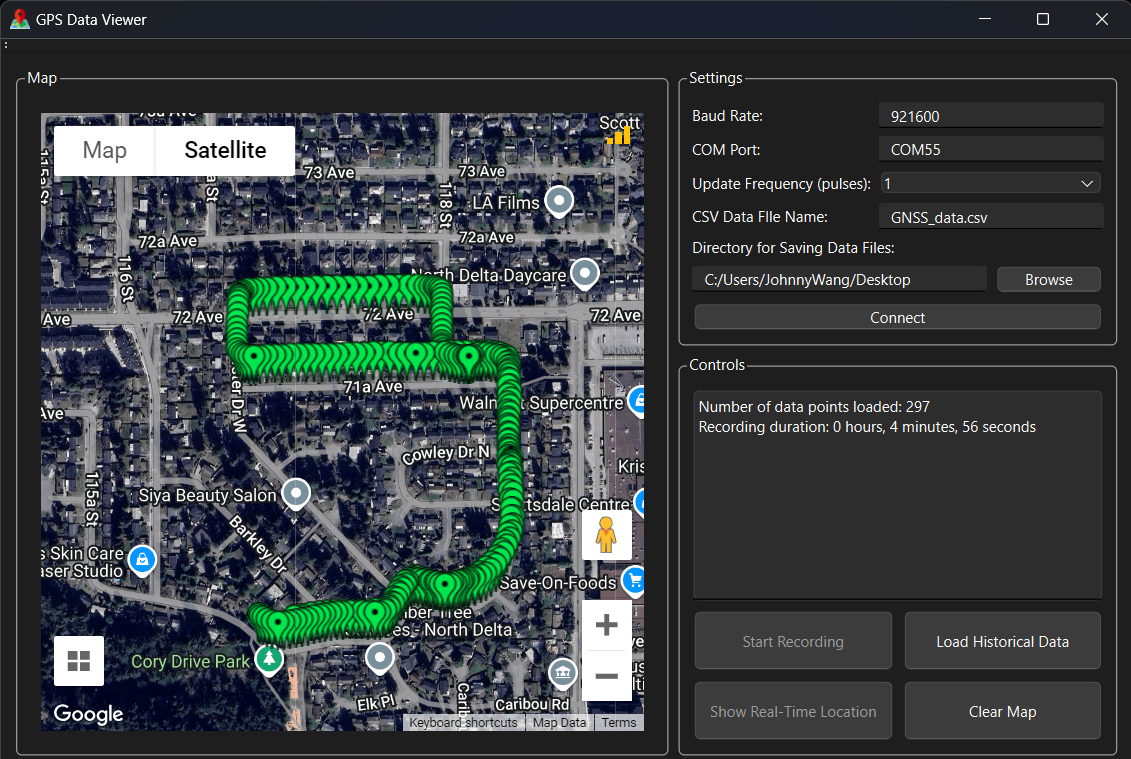This screenshot has width=1131, height=759.
Task: Click the Skin Care Laser Studio shopping pin
Action: tap(142, 560)
